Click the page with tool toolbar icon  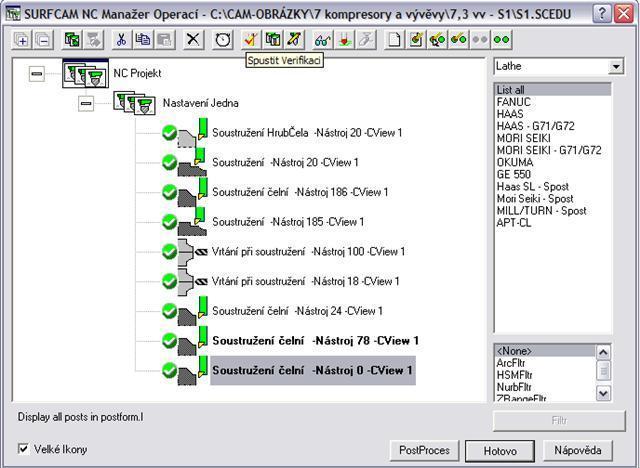pos(416,40)
